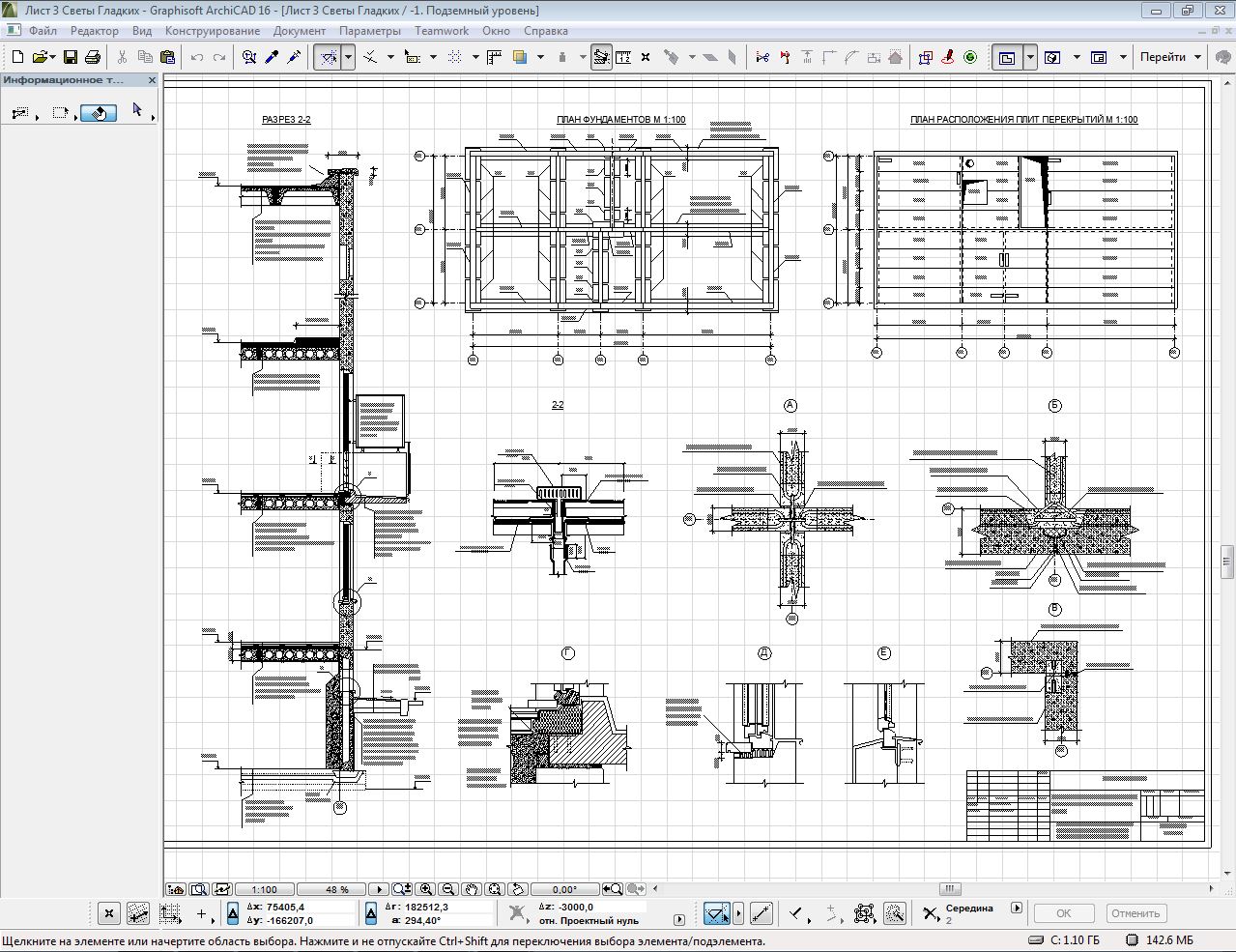
Task: Click the pan hand icon at bottom
Action: [472, 889]
